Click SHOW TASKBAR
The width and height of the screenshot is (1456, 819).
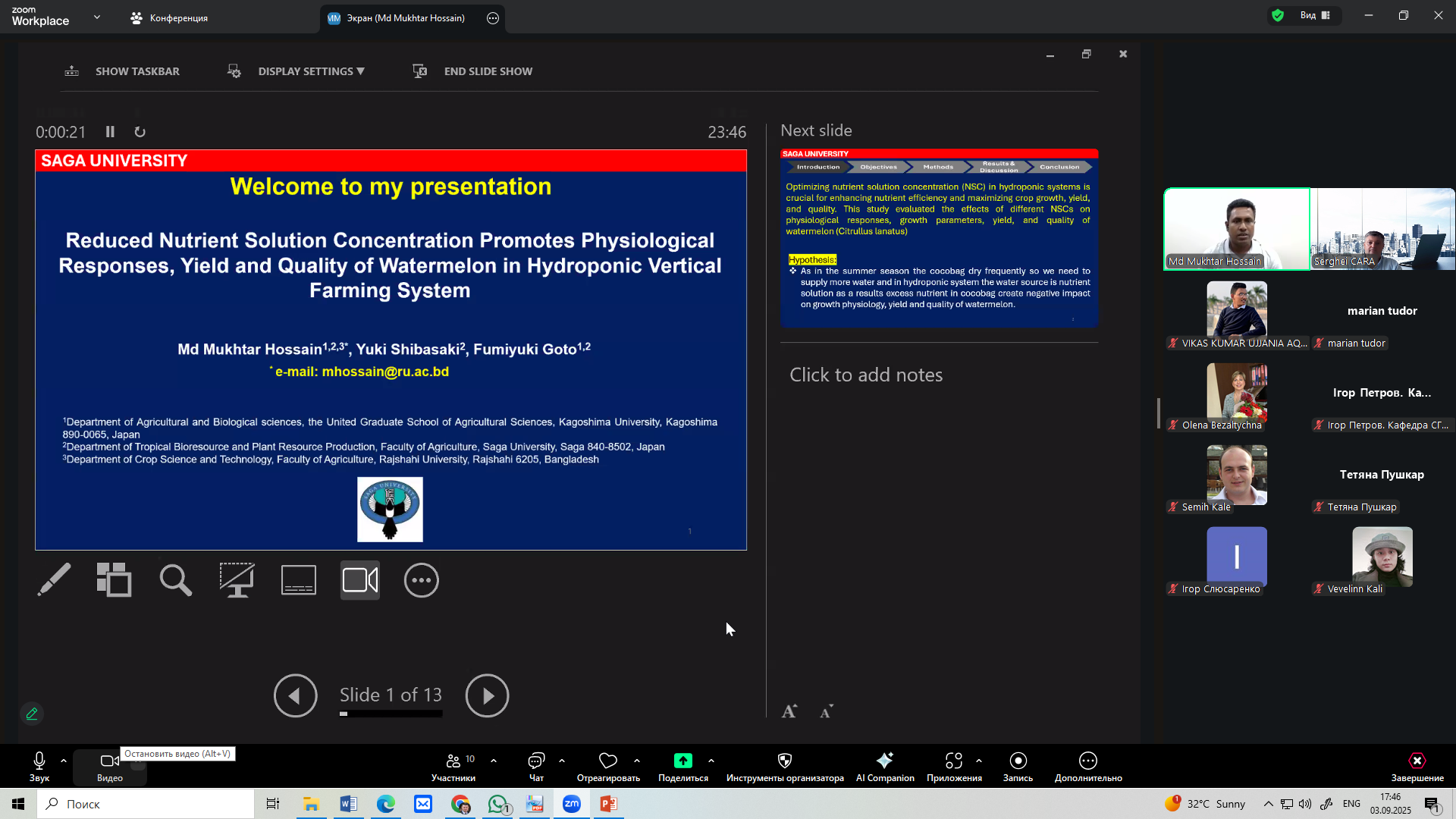(136, 71)
